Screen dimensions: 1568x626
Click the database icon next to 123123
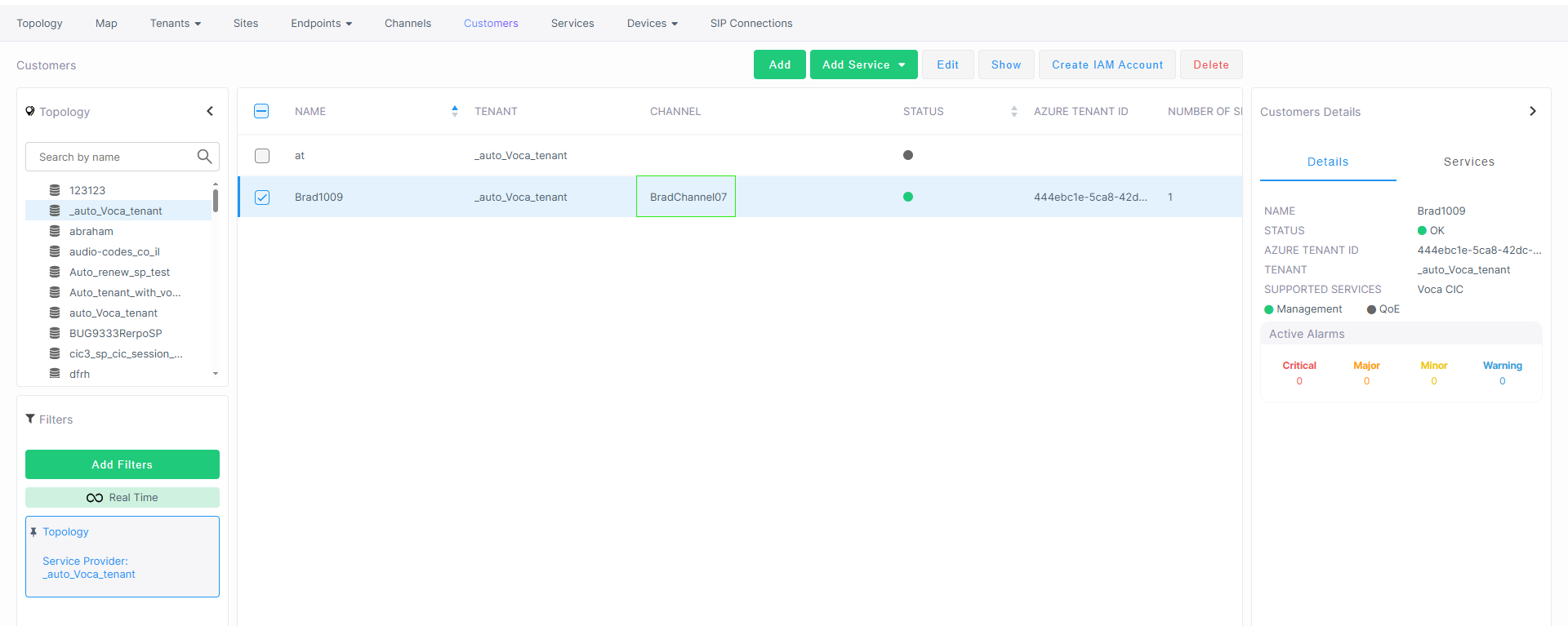click(x=55, y=190)
